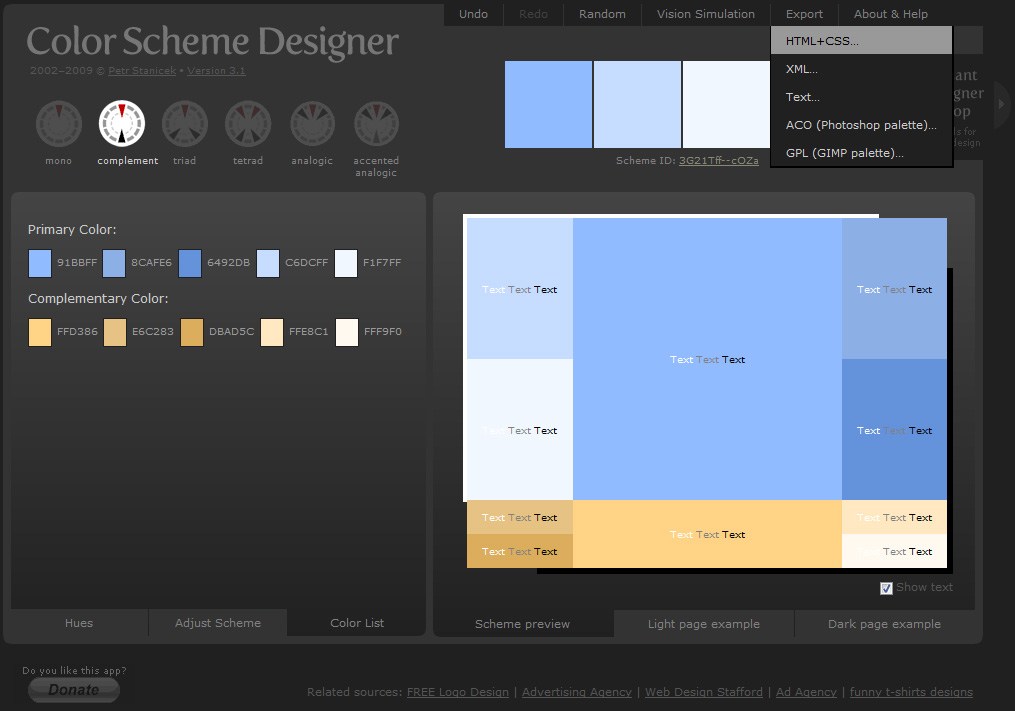Choose the triad scheme icon

pos(184,124)
